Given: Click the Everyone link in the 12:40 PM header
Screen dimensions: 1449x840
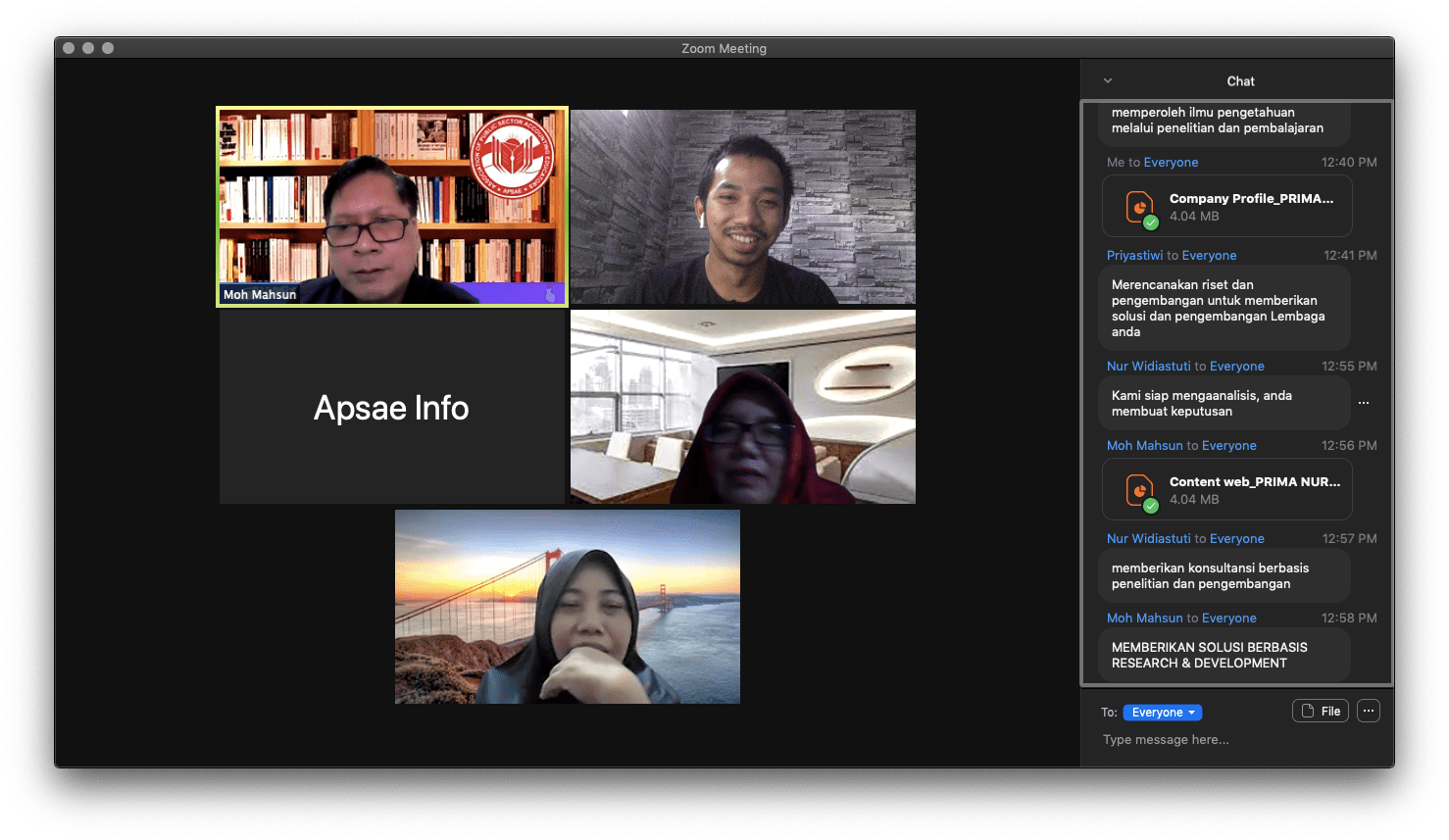Looking at the screenshot, I should 1171,162.
